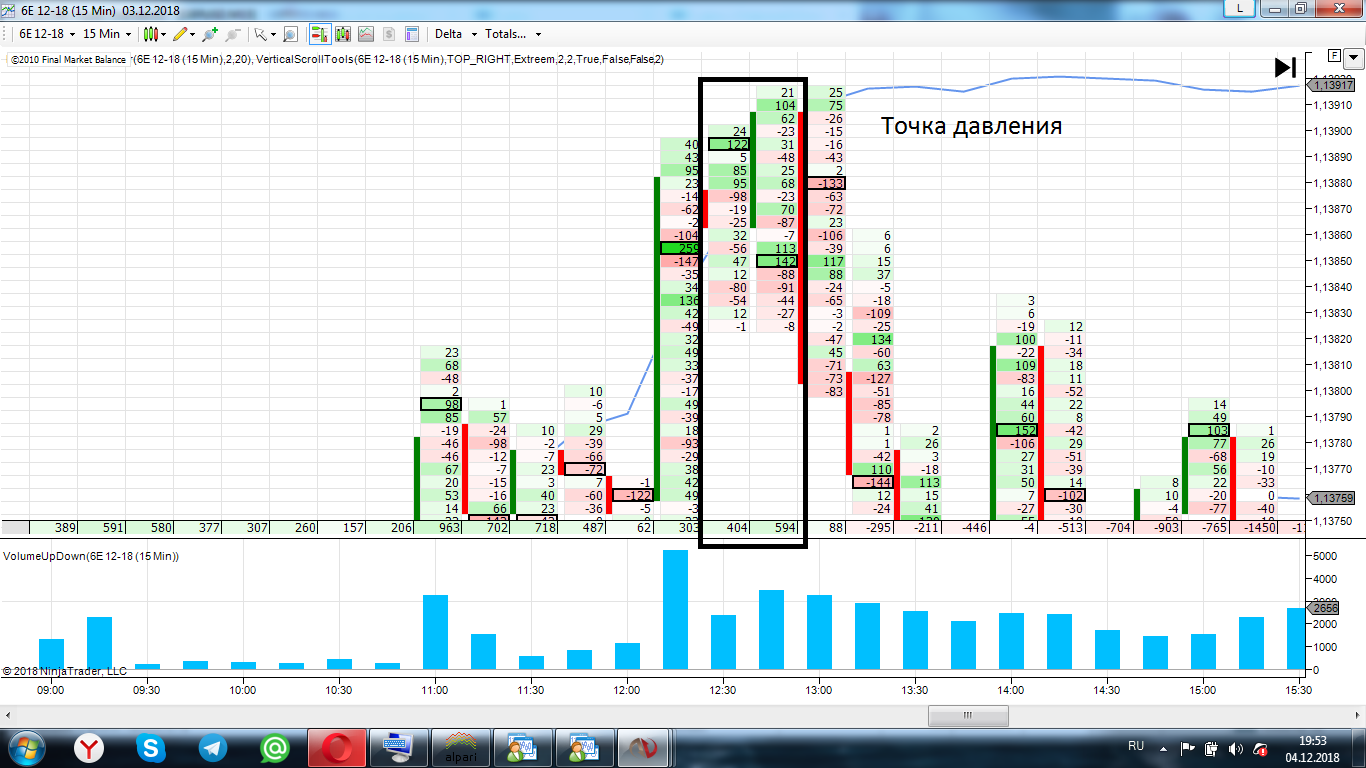This screenshot has height=768, width=1366.
Task: Click the scrollbar left arrow
Action: pos(9,716)
